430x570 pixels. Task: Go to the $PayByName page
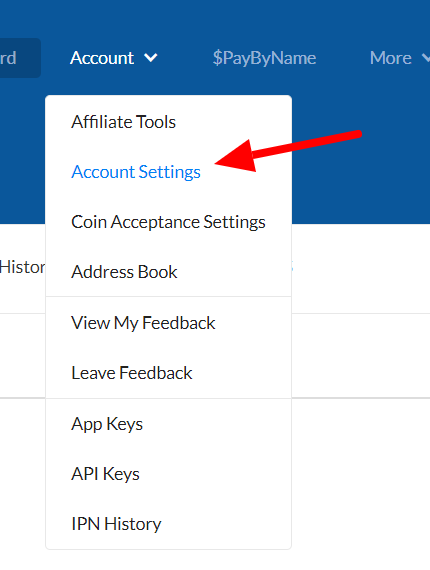tap(264, 58)
